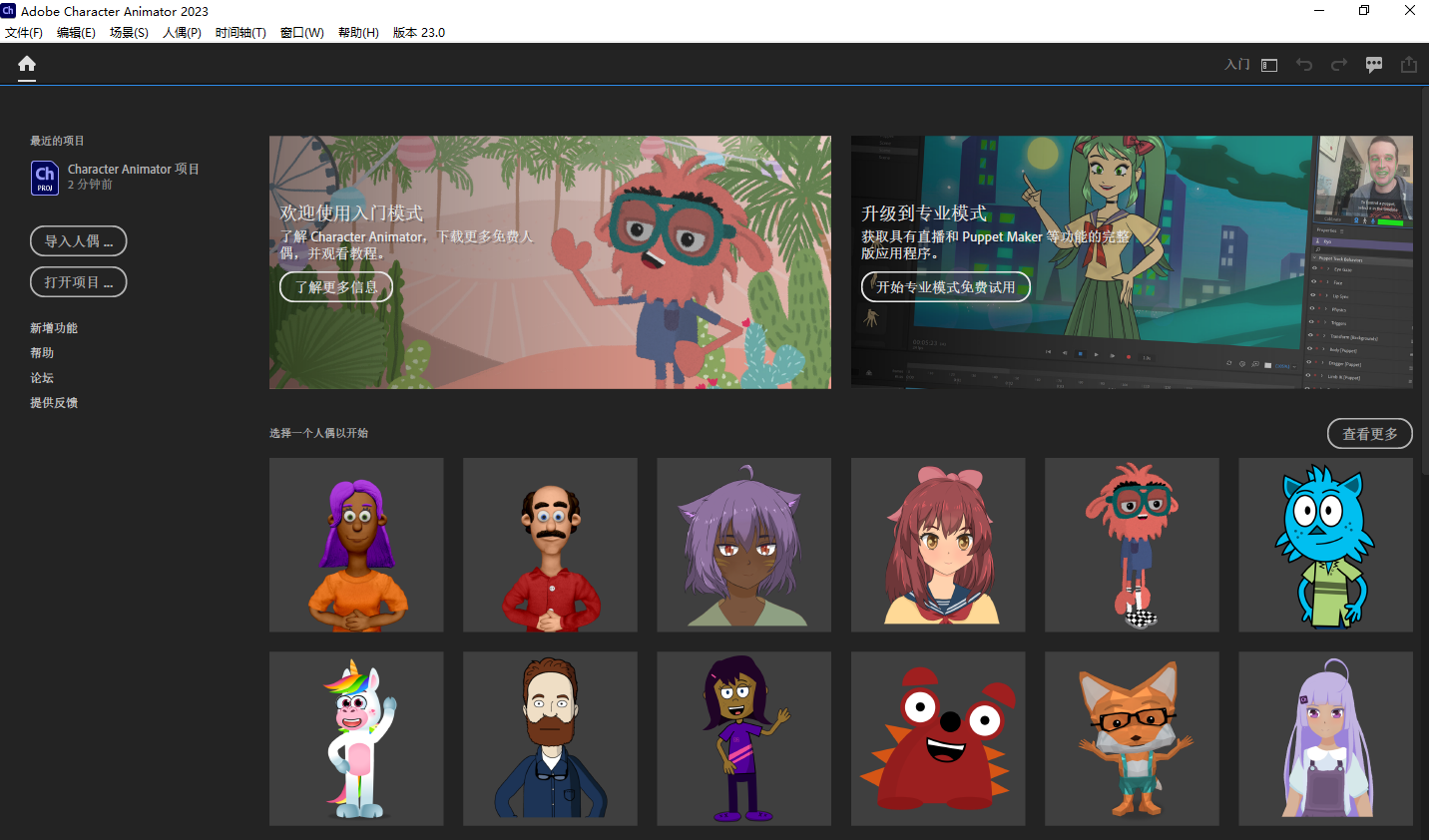Click the 导入人偶 button

pos(79,241)
